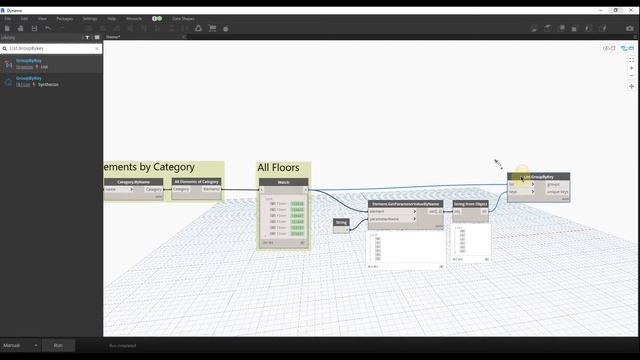Viewport: 640px width, 360px height.
Task: Click the Elements by Category group title
Action: tap(149, 167)
